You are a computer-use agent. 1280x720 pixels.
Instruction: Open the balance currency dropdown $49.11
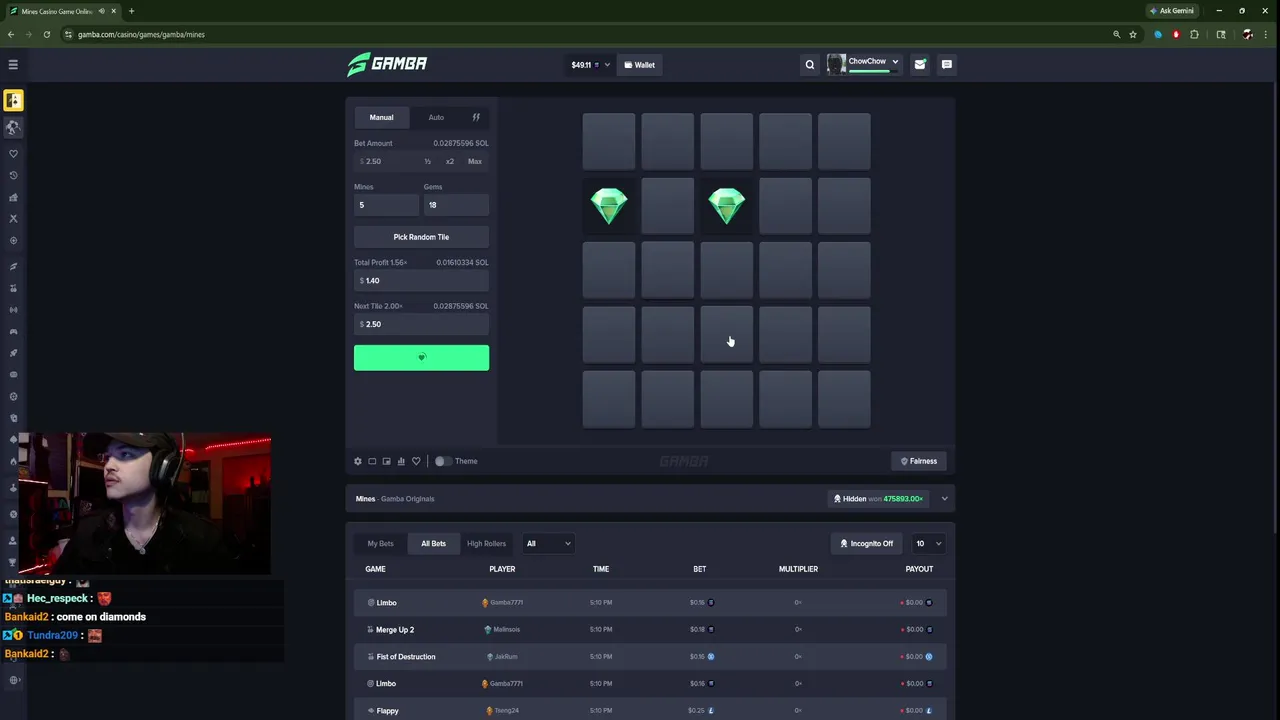point(590,65)
